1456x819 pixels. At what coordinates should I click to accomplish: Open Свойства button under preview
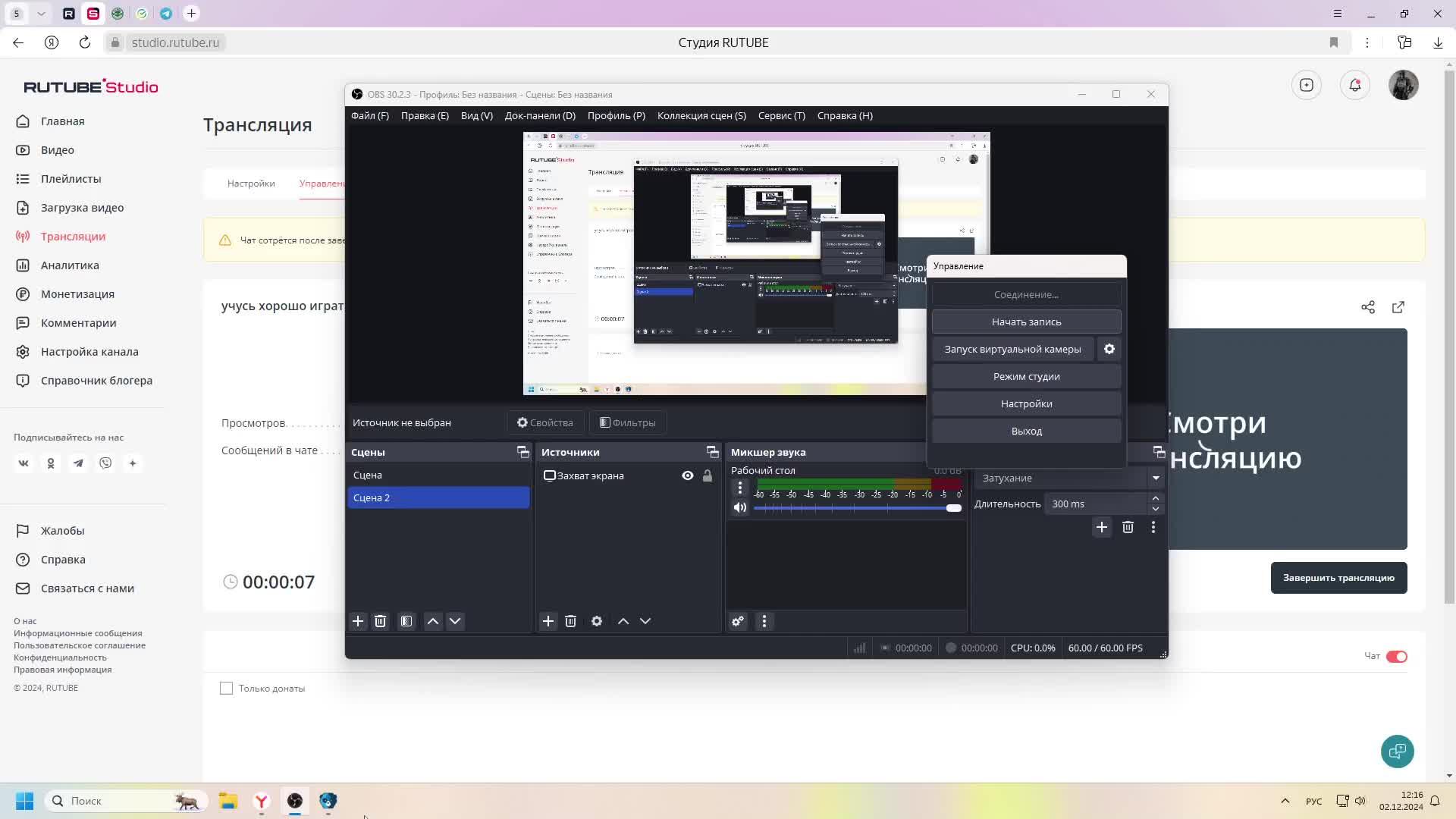pyautogui.click(x=545, y=422)
